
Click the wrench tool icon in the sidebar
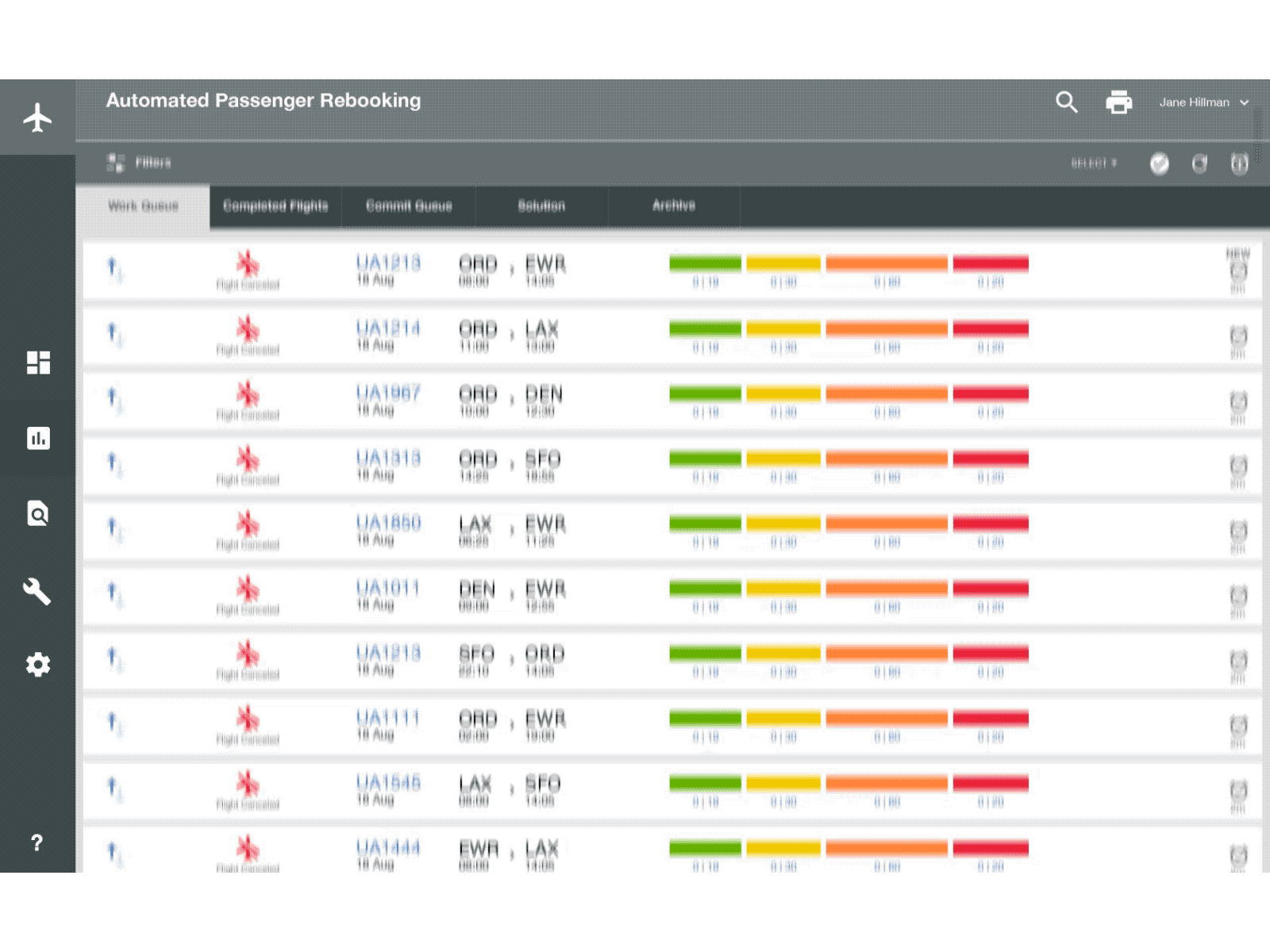[37, 592]
